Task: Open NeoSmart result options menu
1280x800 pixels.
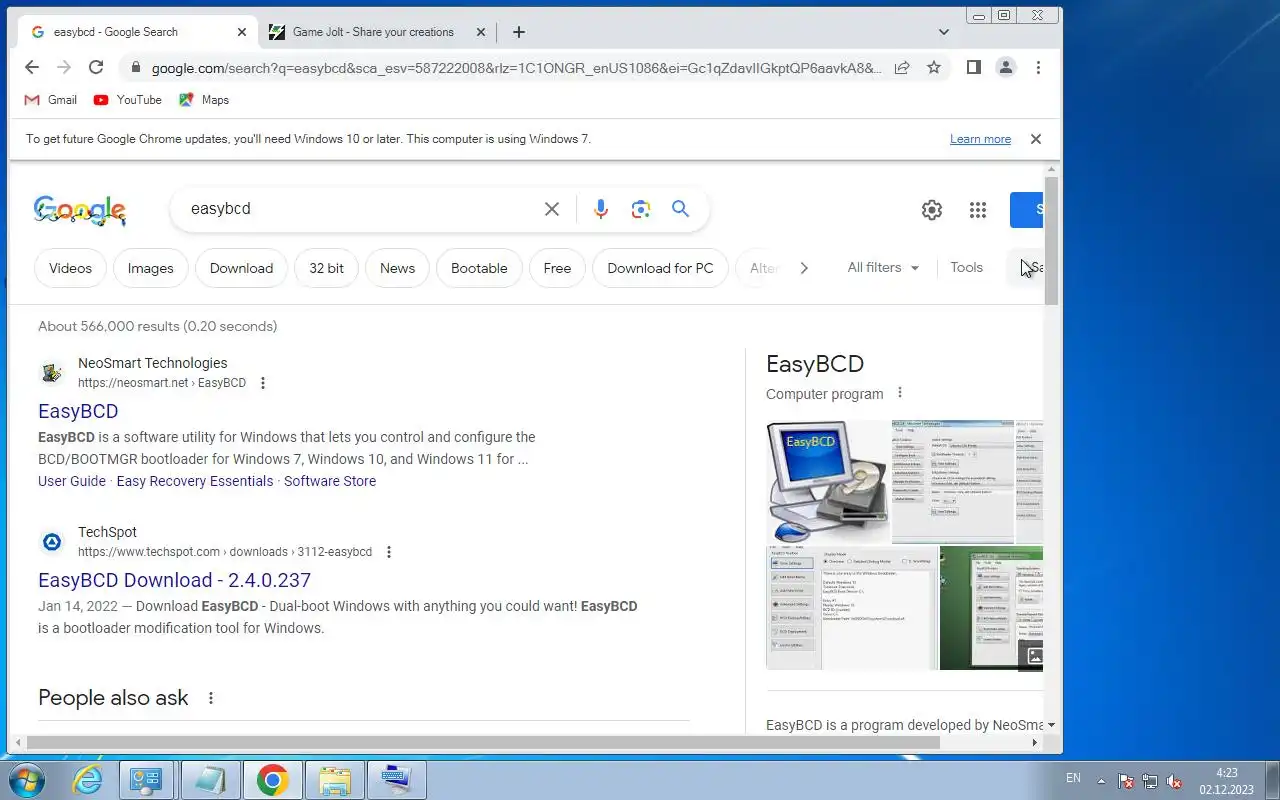Action: tap(263, 383)
